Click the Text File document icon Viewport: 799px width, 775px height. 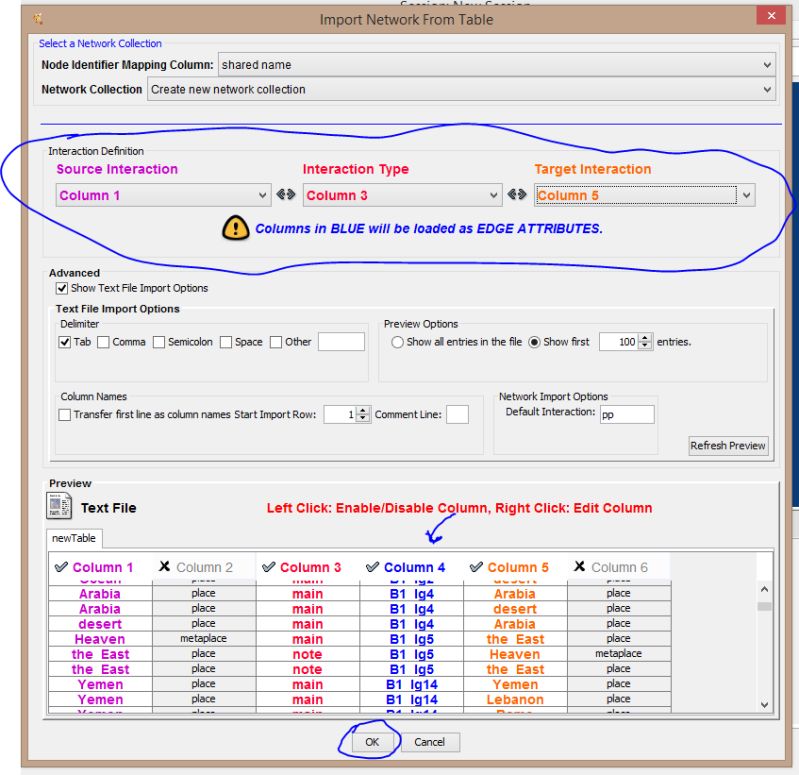click(x=59, y=506)
